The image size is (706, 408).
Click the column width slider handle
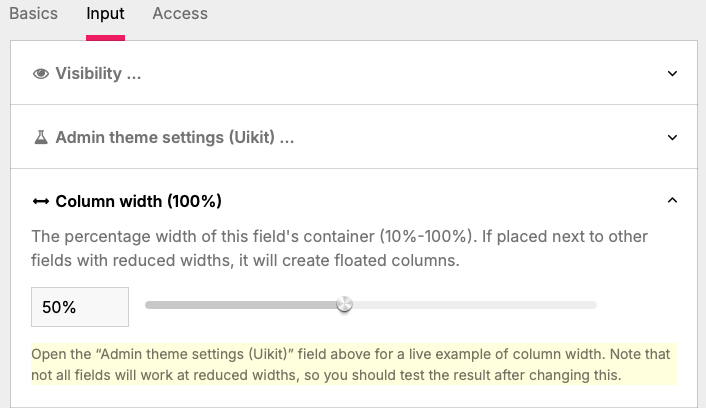tap(344, 304)
